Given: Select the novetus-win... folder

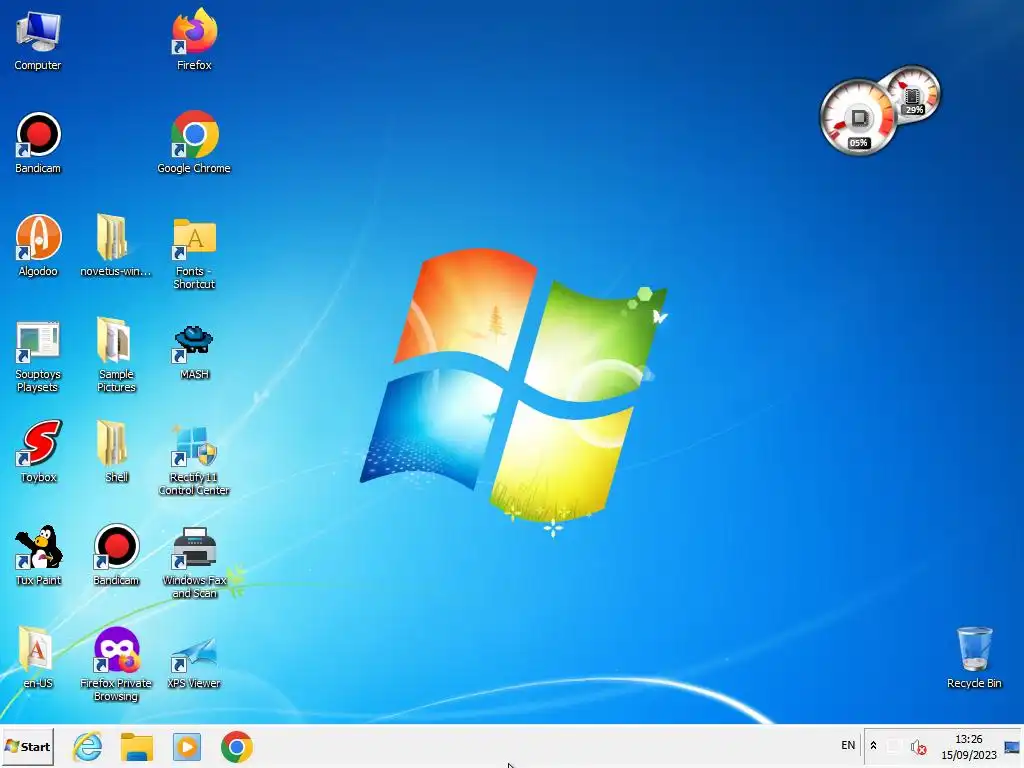Looking at the screenshot, I should [x=116, y=247].
